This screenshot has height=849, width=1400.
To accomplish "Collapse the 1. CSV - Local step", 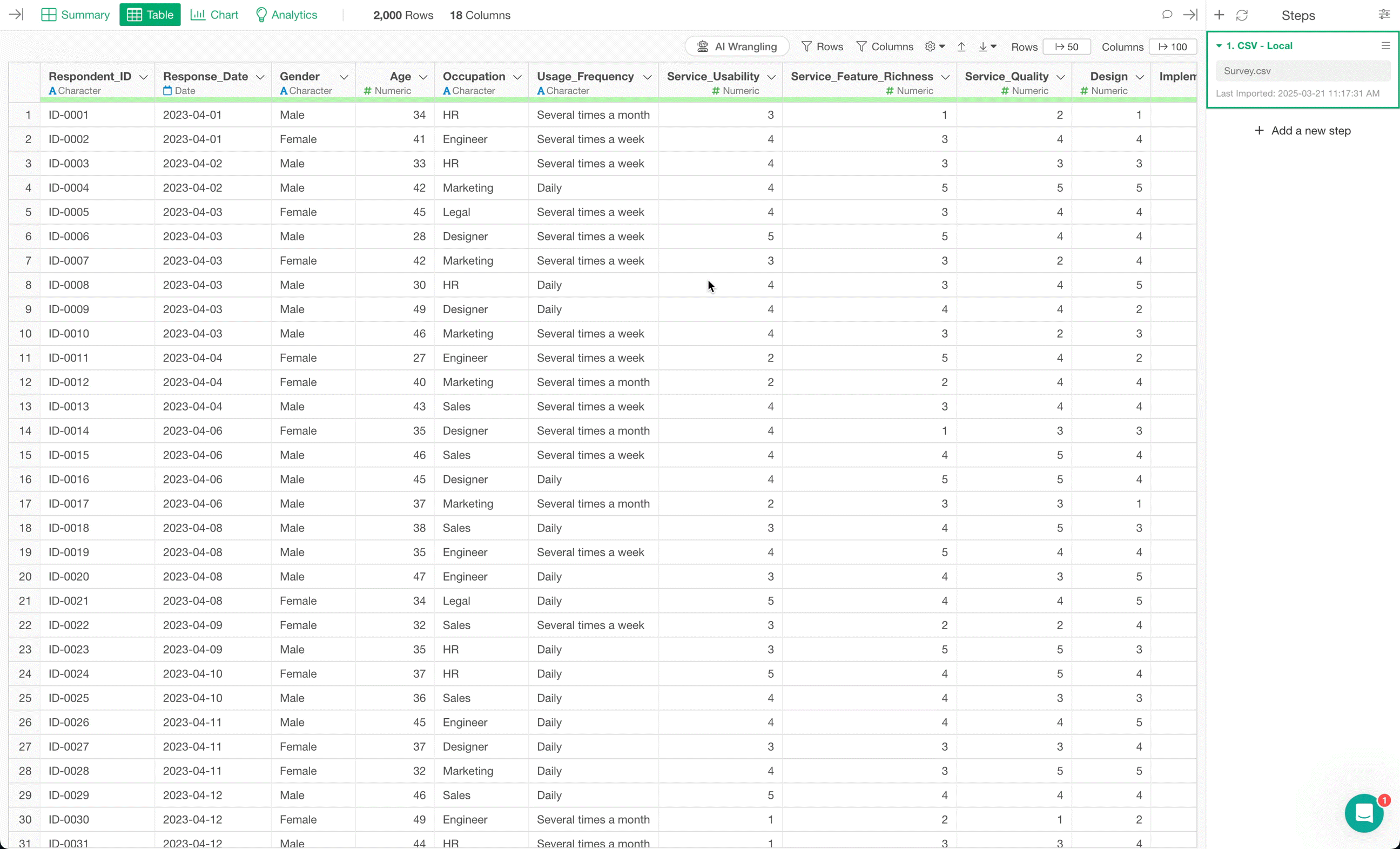I will pyautogui.click(x=1219, y=46).
